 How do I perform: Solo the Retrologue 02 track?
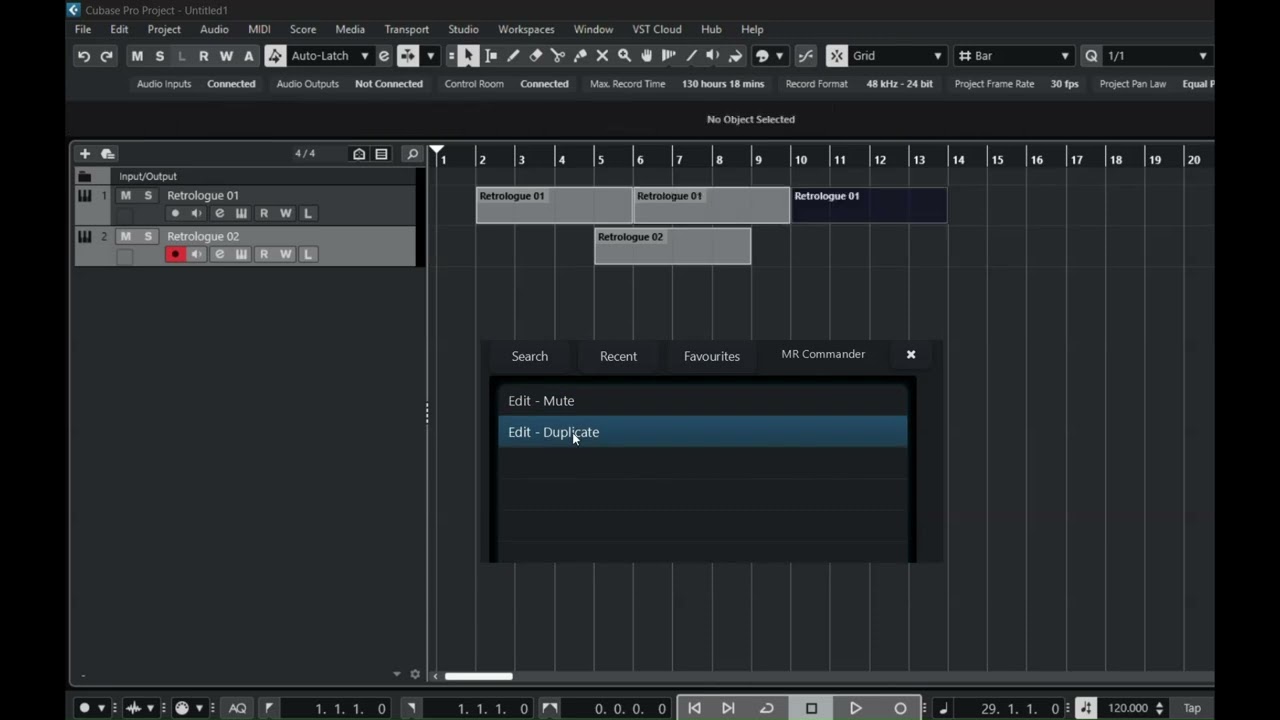tap(148, 237)
